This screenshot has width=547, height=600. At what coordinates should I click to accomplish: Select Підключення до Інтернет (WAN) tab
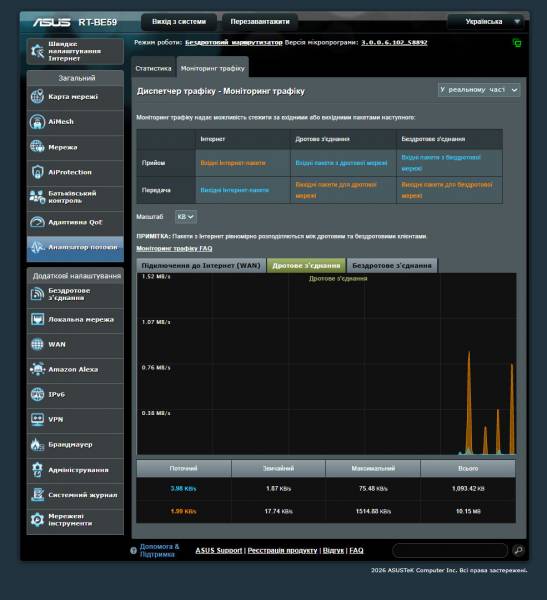pos(201,265)
